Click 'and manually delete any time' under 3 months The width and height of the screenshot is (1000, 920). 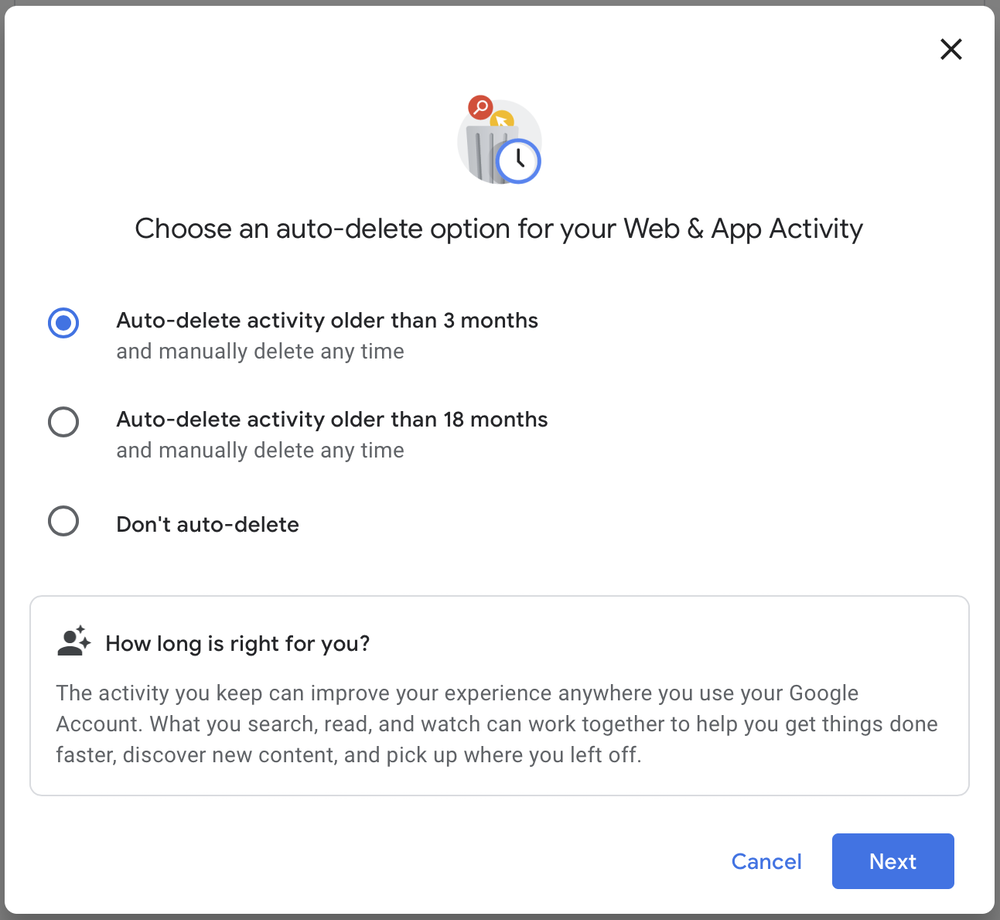coord(260,351)
